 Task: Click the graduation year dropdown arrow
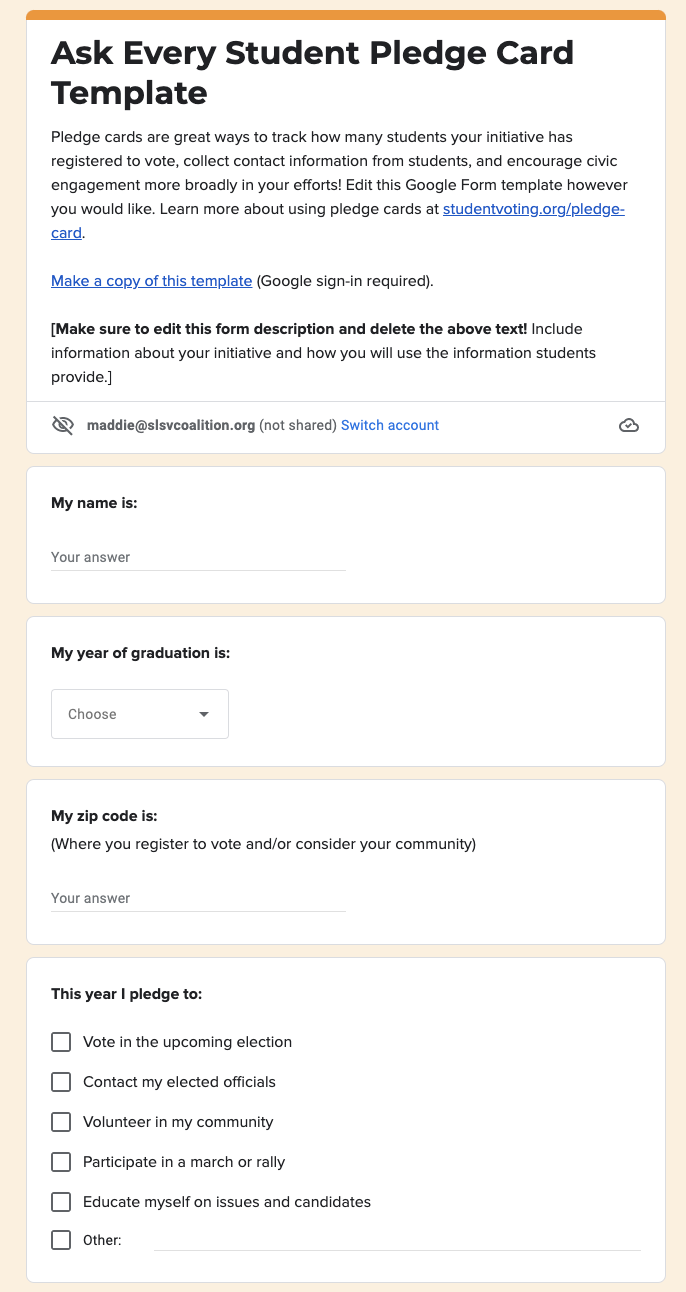pos(204,714)
